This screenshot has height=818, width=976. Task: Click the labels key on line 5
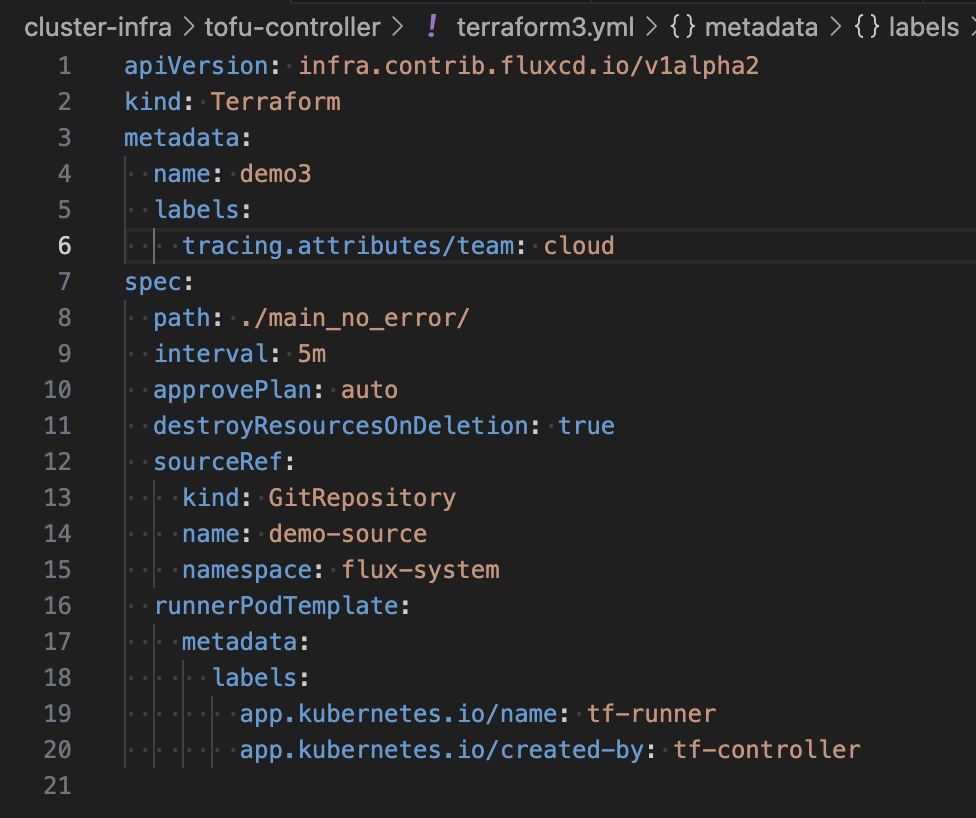pyautogui.click(x=197, y=210)
